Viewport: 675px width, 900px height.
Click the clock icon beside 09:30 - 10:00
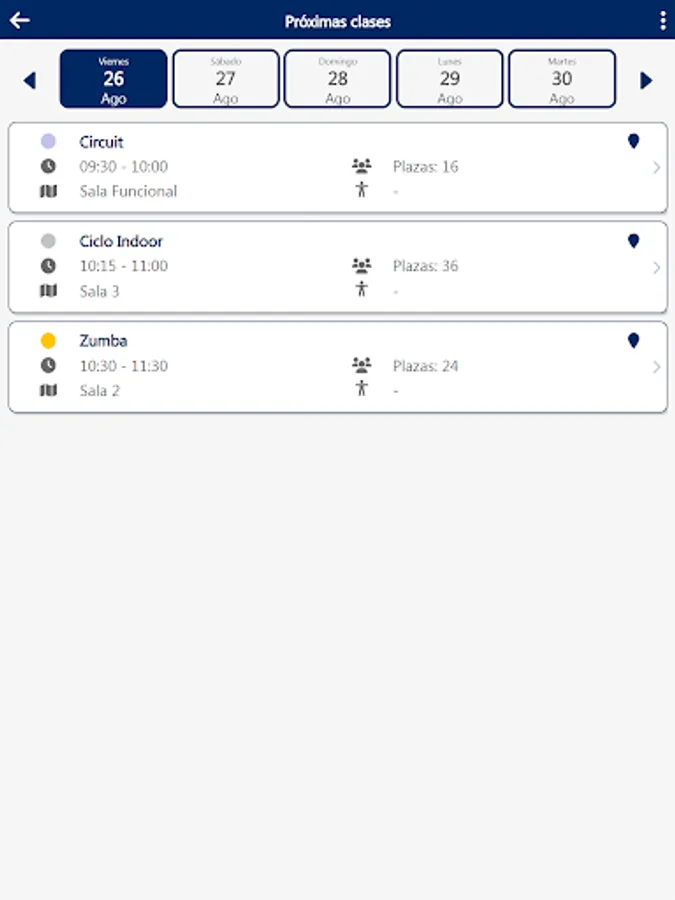pyautogui.click(x=48, y=166)
